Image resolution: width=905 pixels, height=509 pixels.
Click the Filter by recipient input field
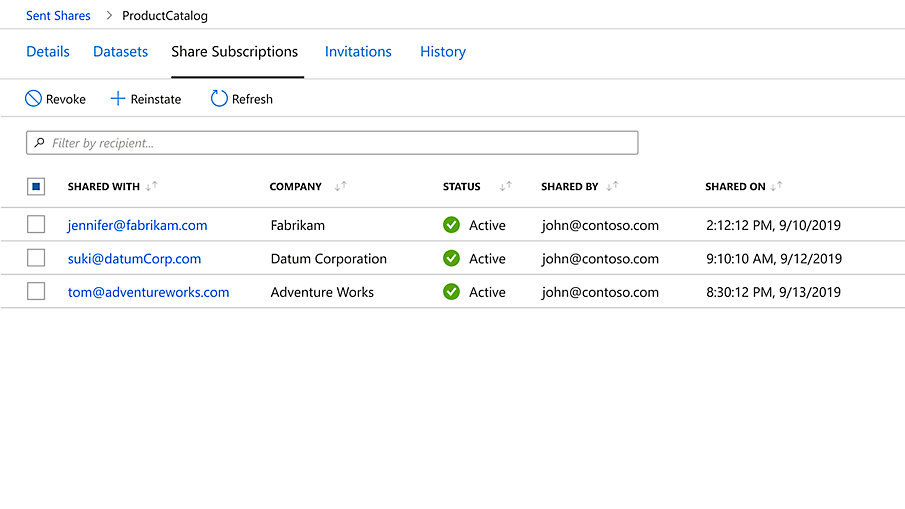click(340, 143)
